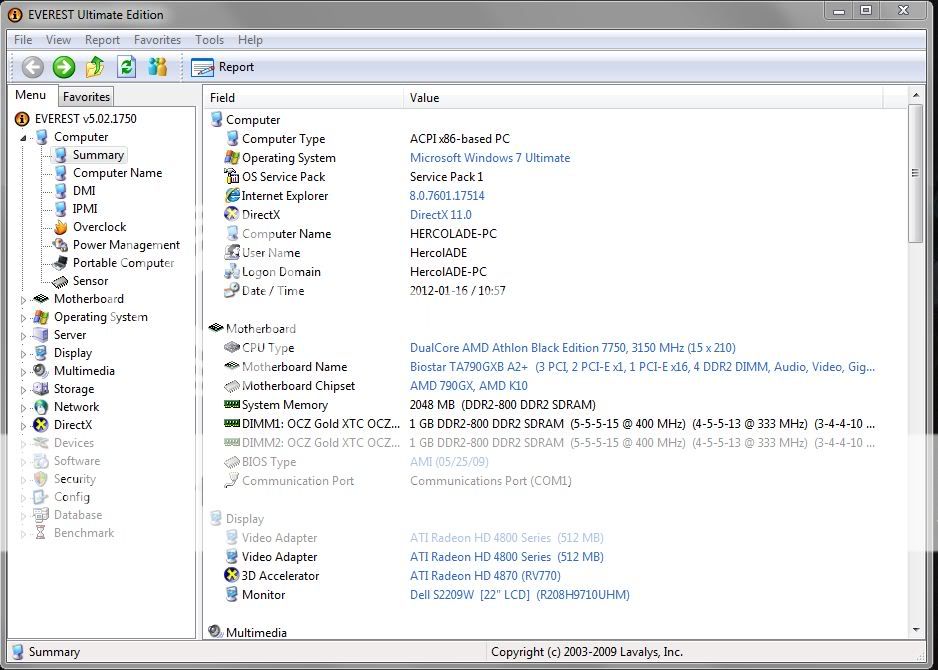Click the DirectX icon in the left tree
Image resolution: width=938 pixels, height=670 pixels.
(41, 425)
